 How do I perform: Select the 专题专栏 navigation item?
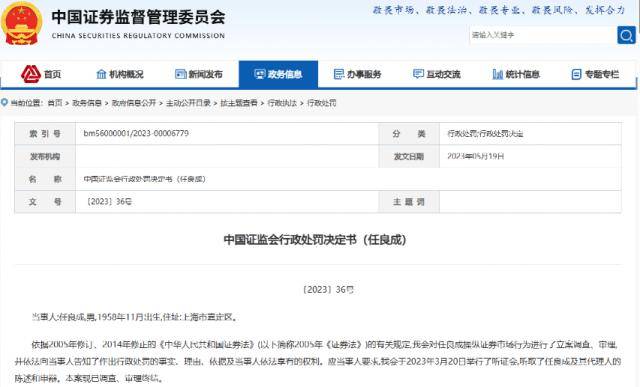point(596,74)
